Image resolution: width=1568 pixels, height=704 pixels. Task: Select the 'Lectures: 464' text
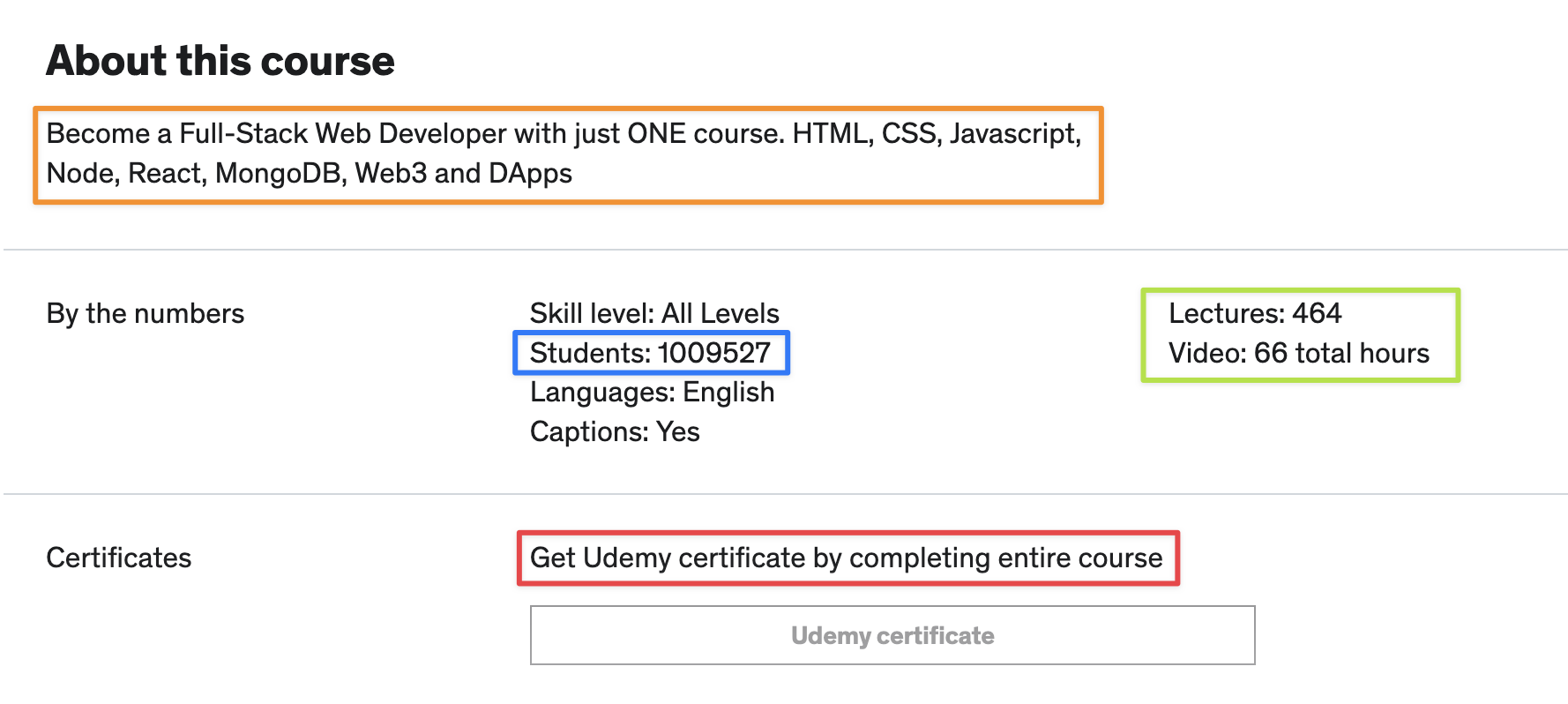pos(1255,313)
